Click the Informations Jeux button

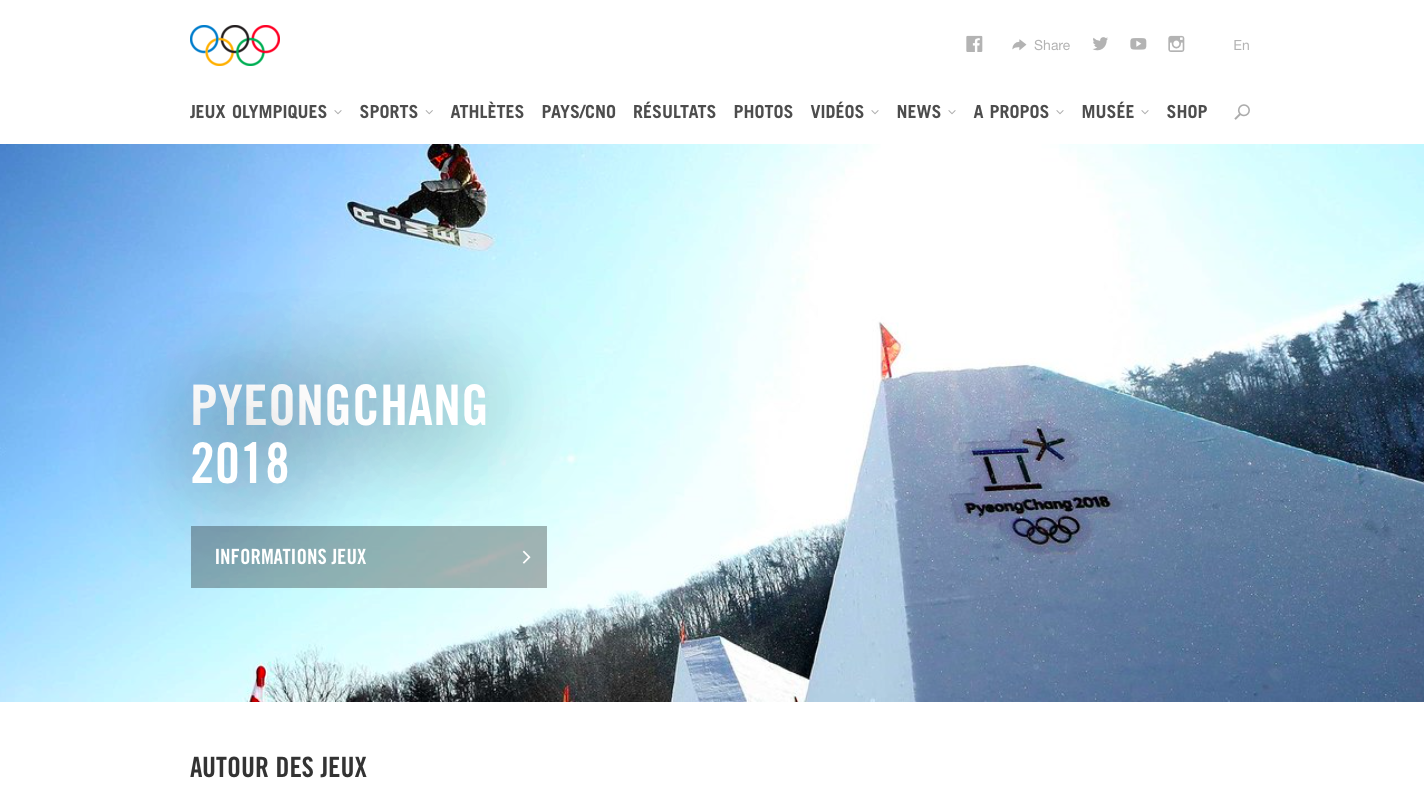click(369, 557)
